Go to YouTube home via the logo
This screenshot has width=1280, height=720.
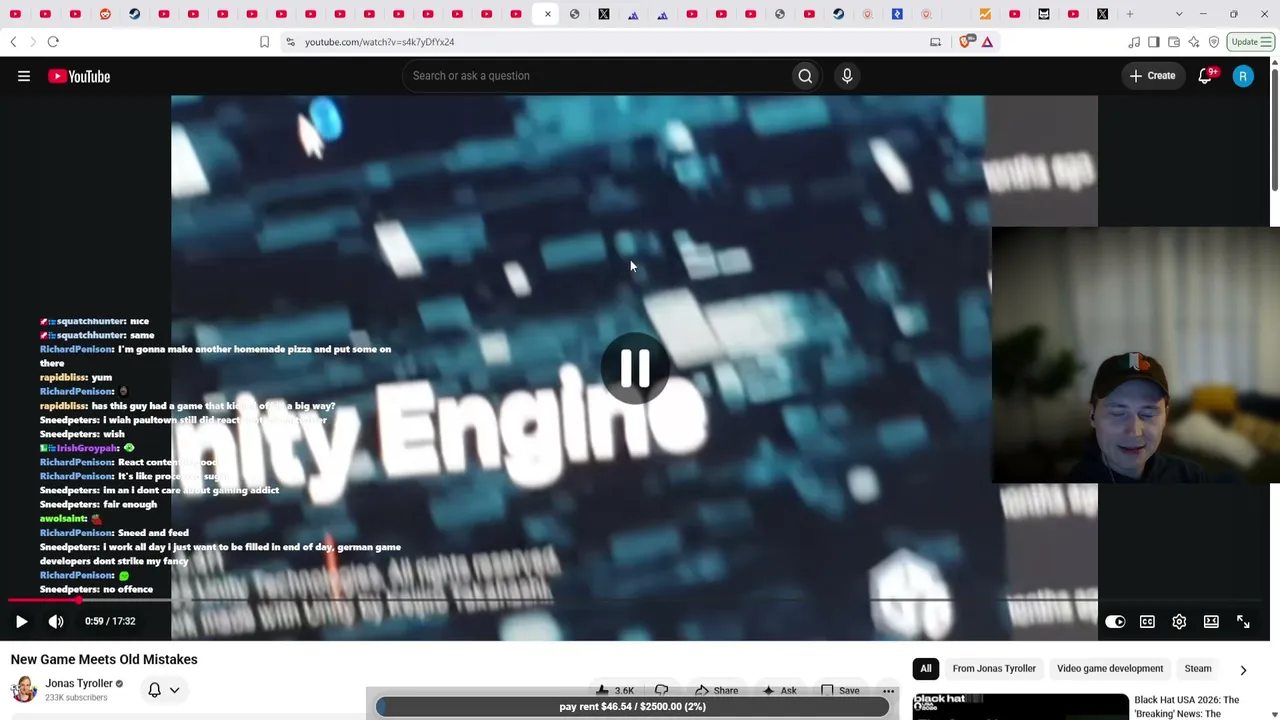pos(79,76)
